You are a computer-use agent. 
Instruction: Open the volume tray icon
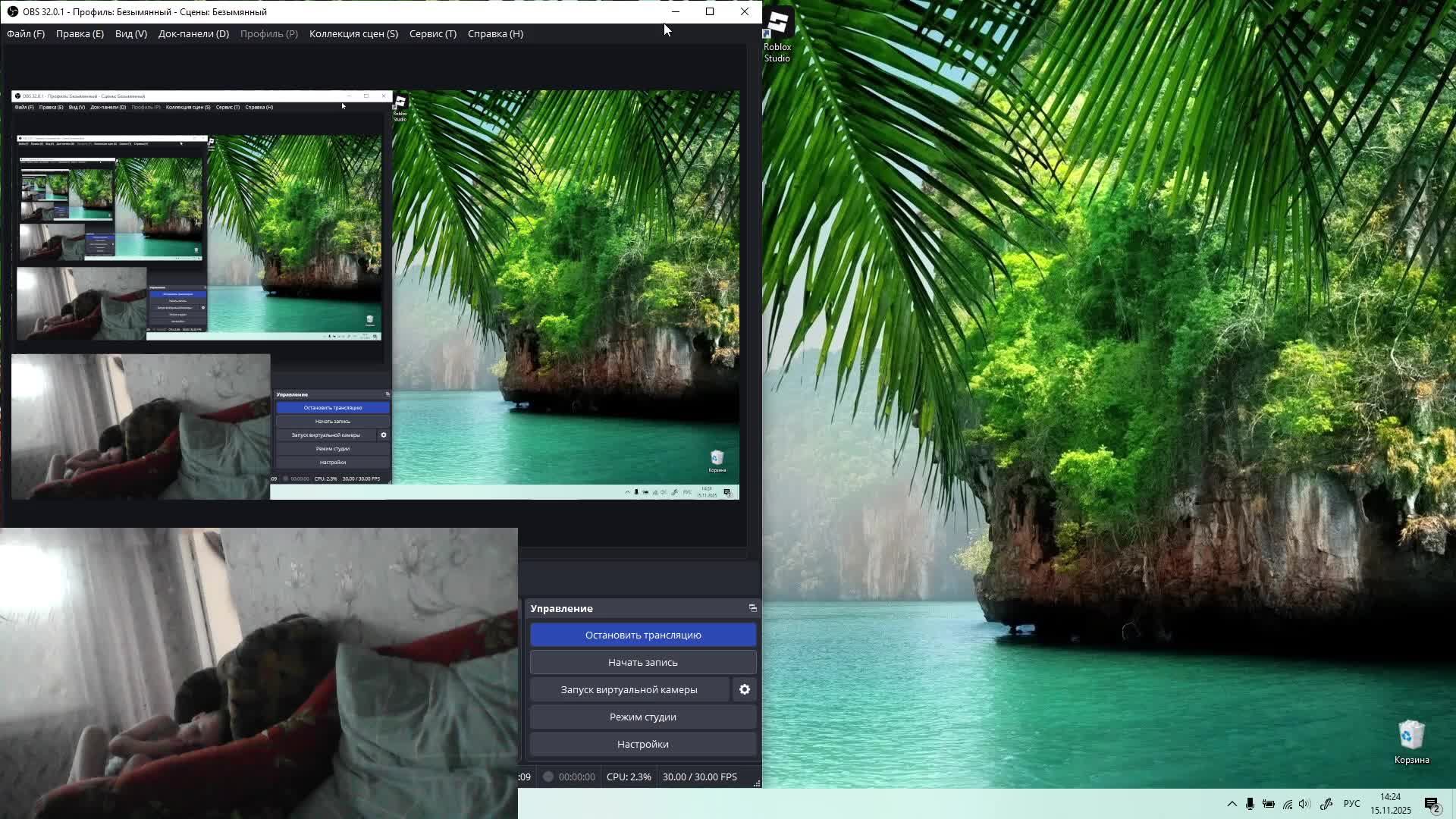point(1304,804)
